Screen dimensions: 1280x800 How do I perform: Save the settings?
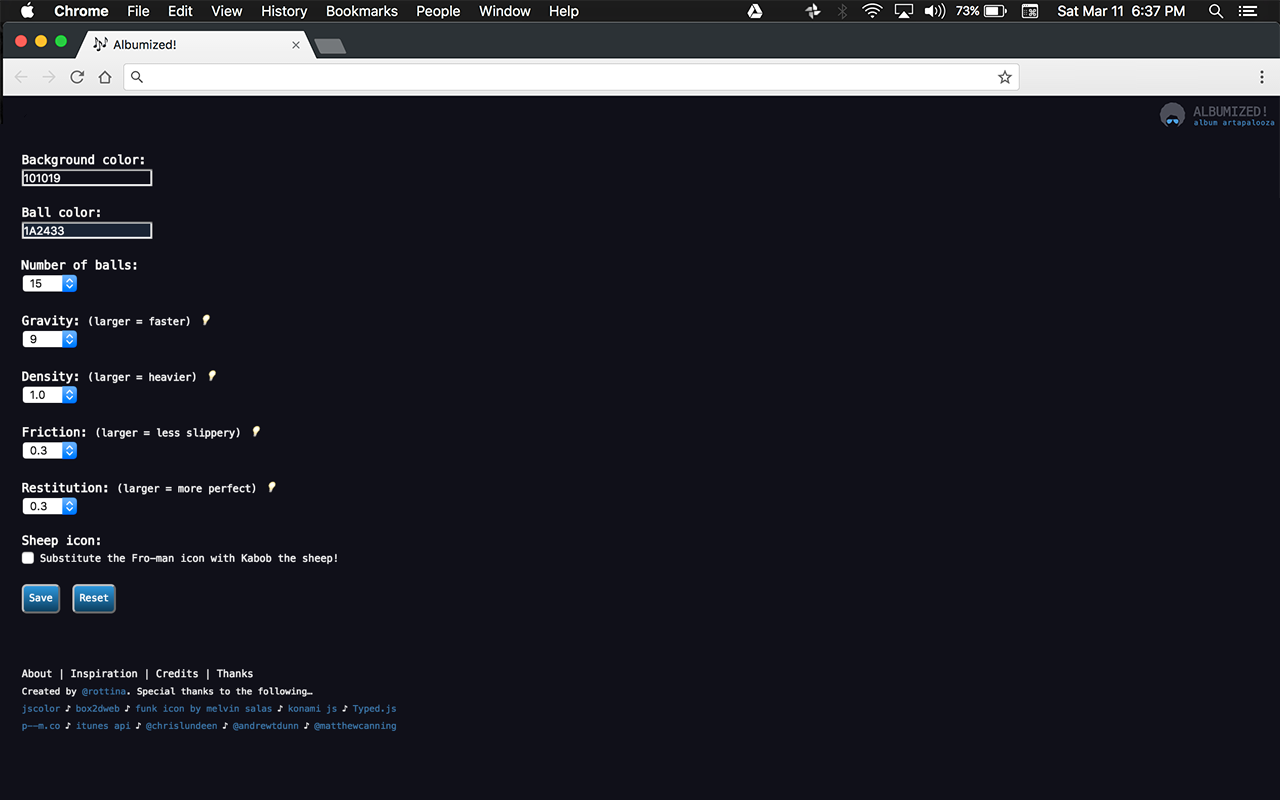point(41,598)
